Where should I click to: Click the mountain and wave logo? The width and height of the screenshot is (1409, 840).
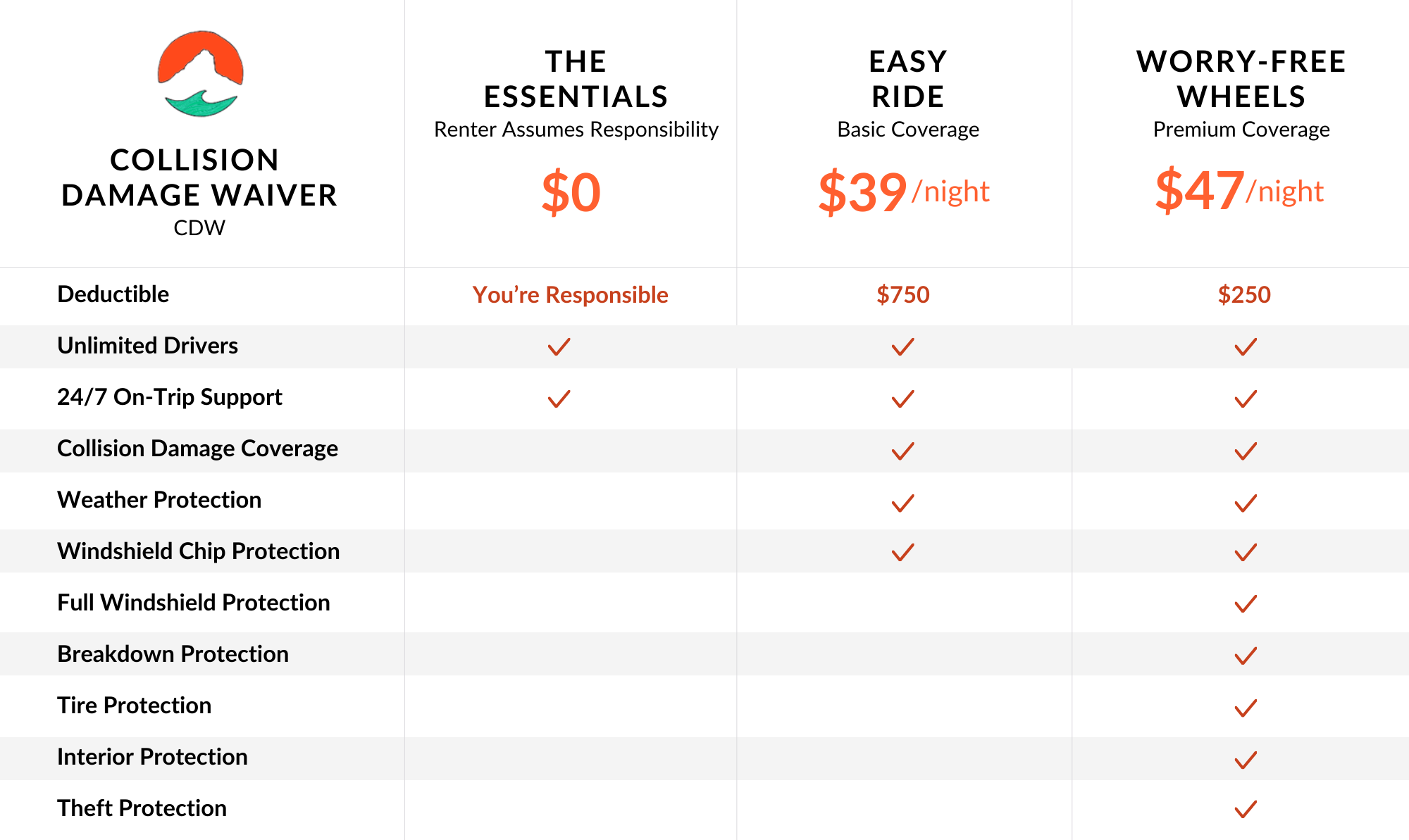click(x=200, y=74)
